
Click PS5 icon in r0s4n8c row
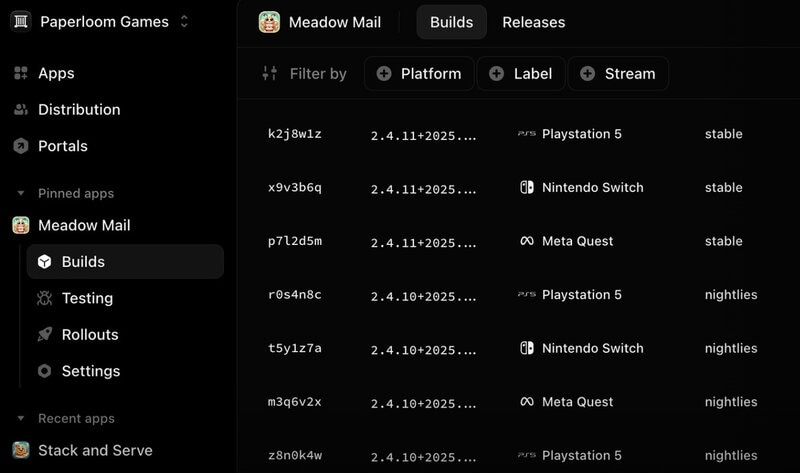coord(527,294)
